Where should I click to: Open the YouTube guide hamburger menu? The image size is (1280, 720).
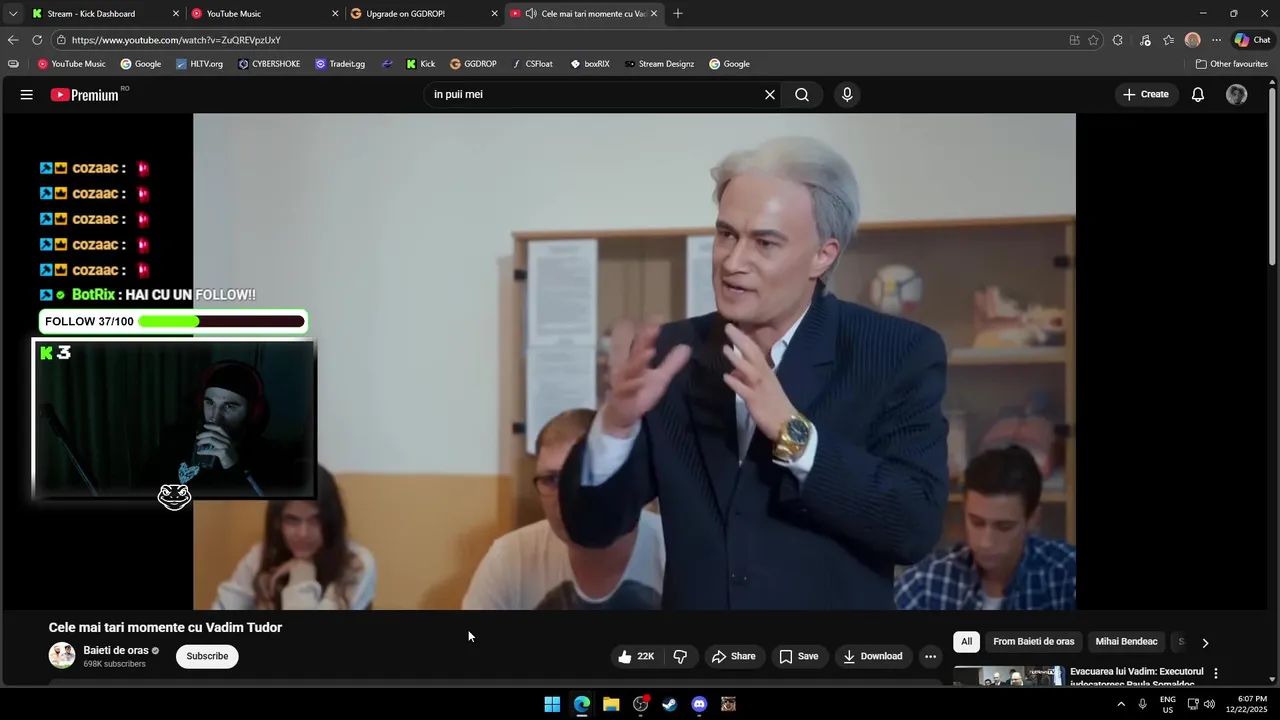pos(27,95)
